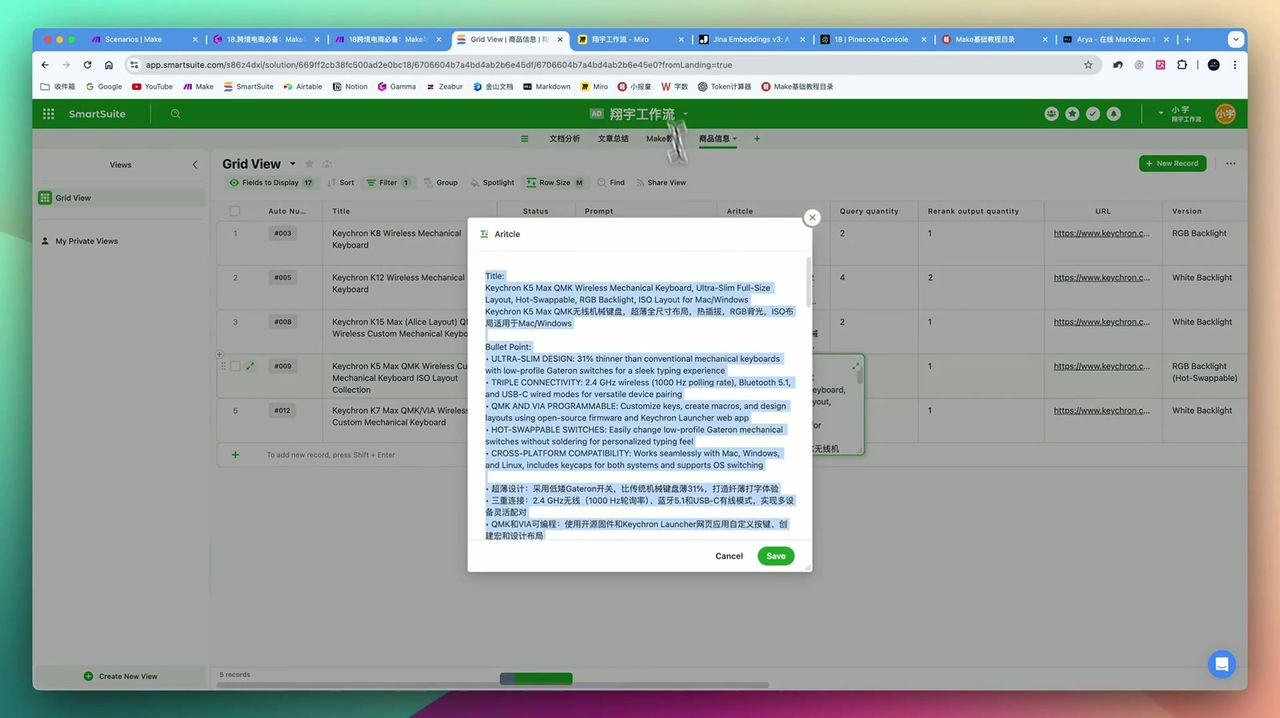The width and height of the screenshot is (1280, 718).
Task: Close the Aritcle popup with X
Action: 812,217
